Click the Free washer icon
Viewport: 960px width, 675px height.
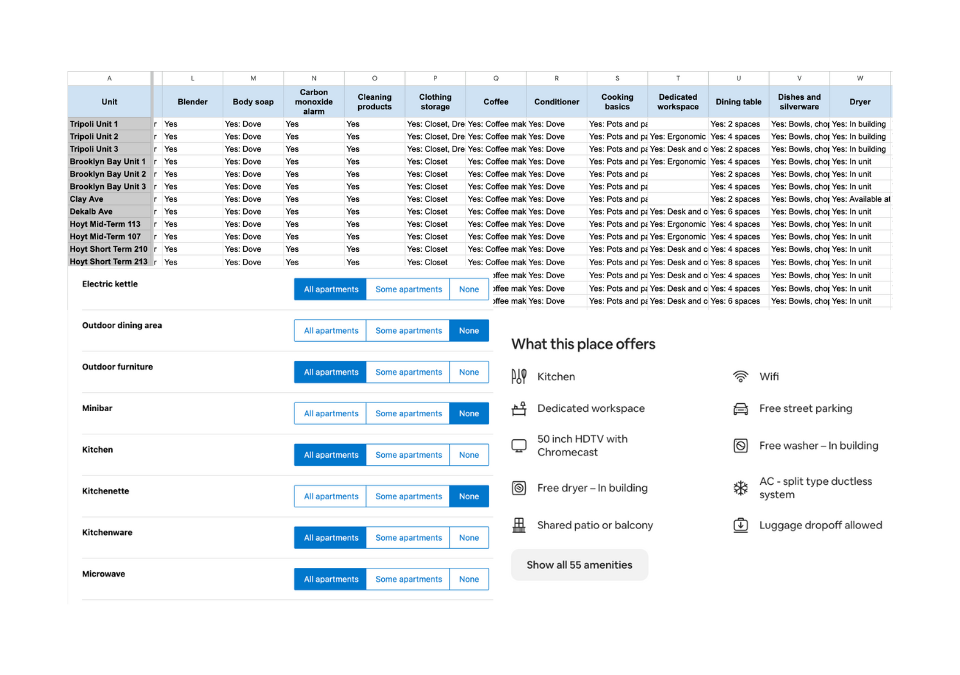click(740, 445)
